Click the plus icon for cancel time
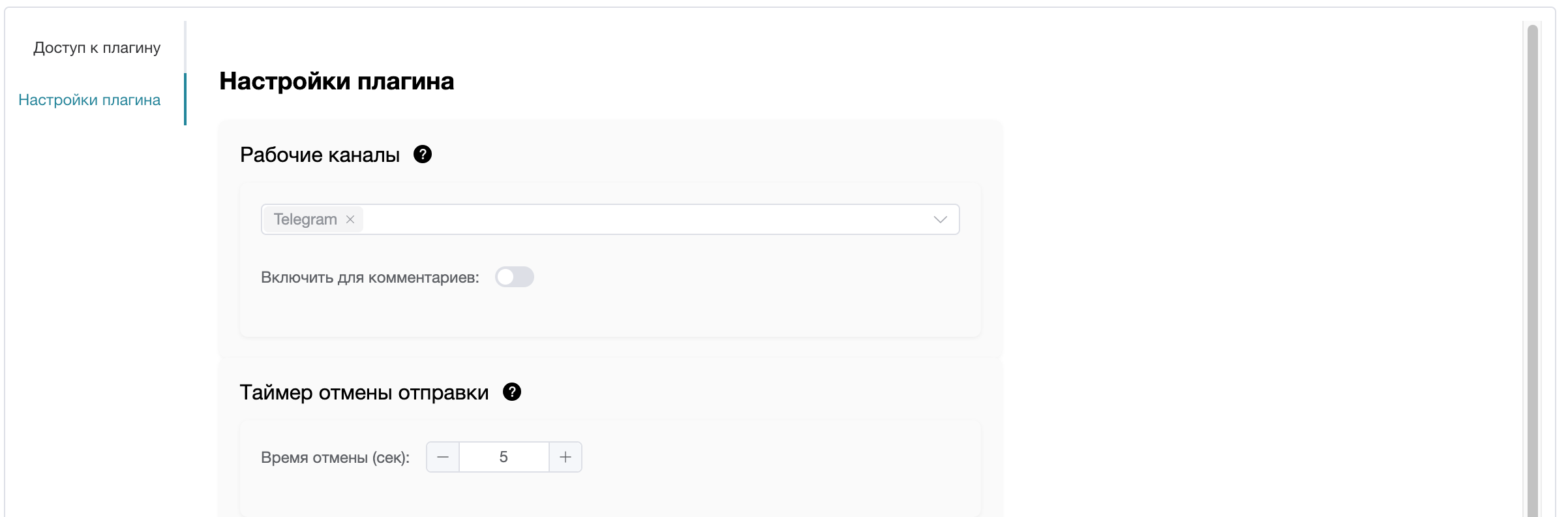Screen dimensions: 1568x517 point(565,457)
